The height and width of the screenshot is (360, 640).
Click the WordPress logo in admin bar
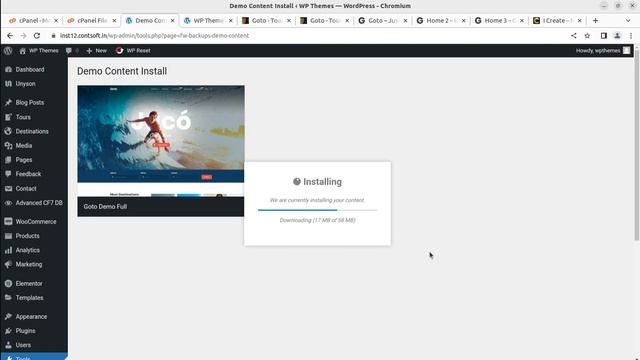pyautogui.click(x=8, y=51)
